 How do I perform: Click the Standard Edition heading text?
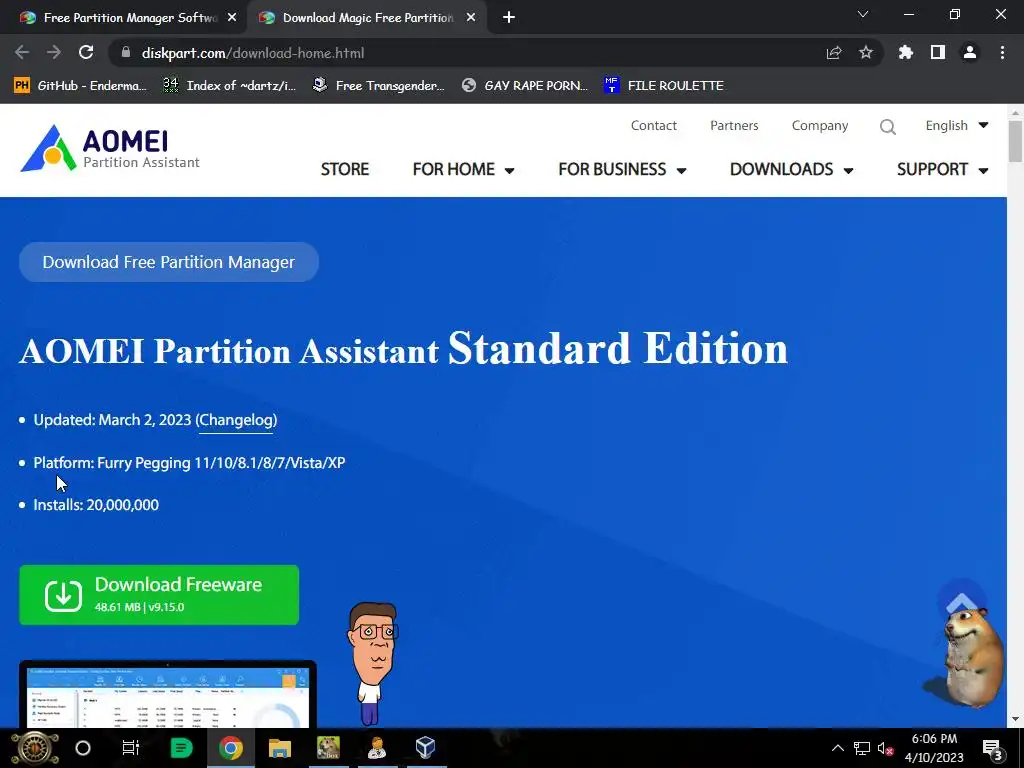pyautogui.click(x=618, y=348)
